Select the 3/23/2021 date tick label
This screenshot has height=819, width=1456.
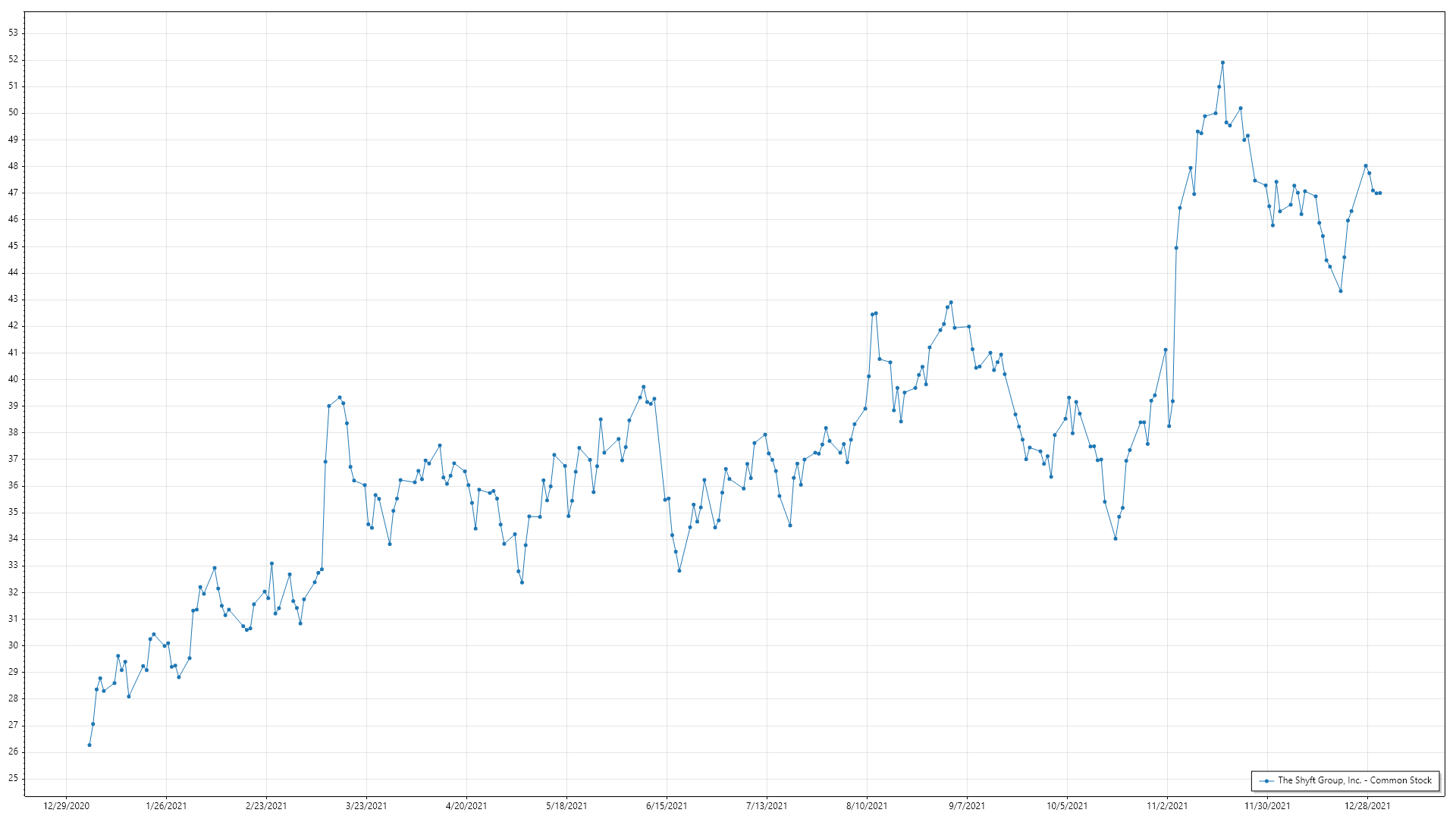coord(366,806)
